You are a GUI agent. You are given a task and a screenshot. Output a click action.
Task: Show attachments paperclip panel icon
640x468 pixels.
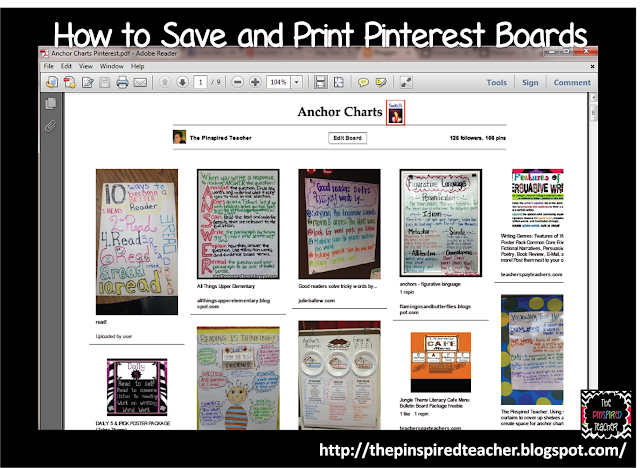coord(50,126)
